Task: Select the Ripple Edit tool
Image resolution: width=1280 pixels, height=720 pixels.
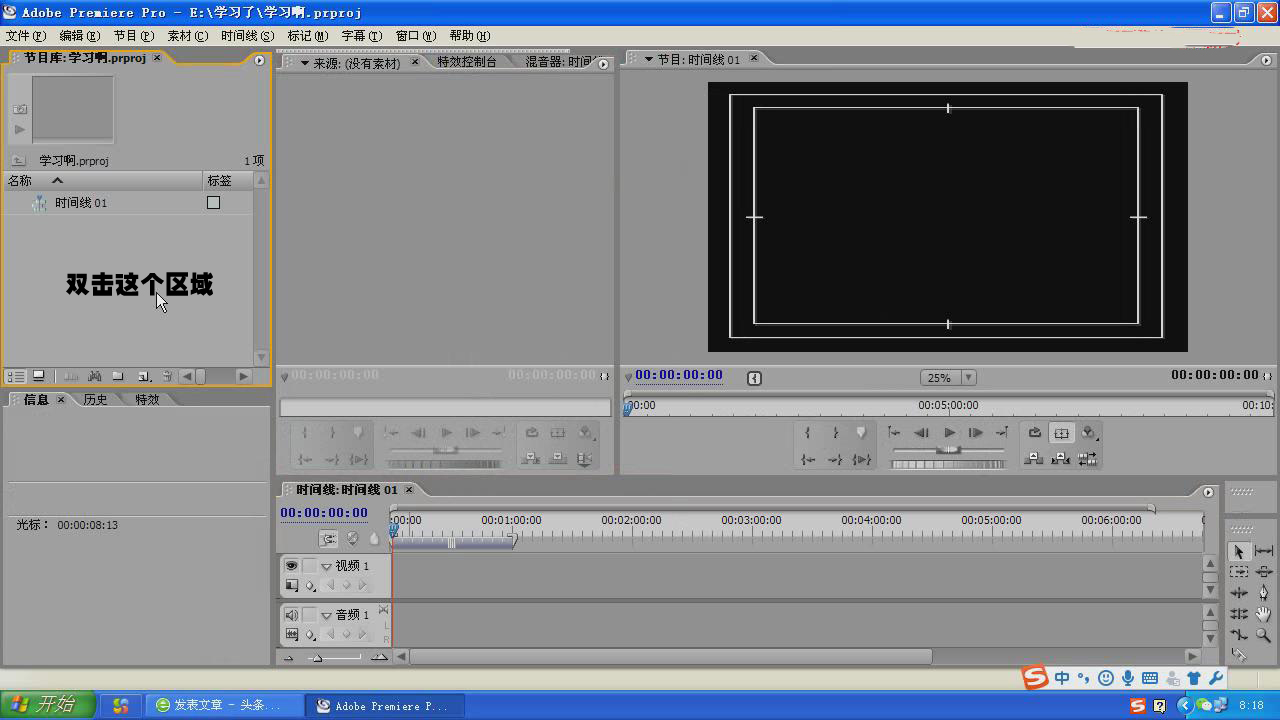Action: coord(1239,593)
